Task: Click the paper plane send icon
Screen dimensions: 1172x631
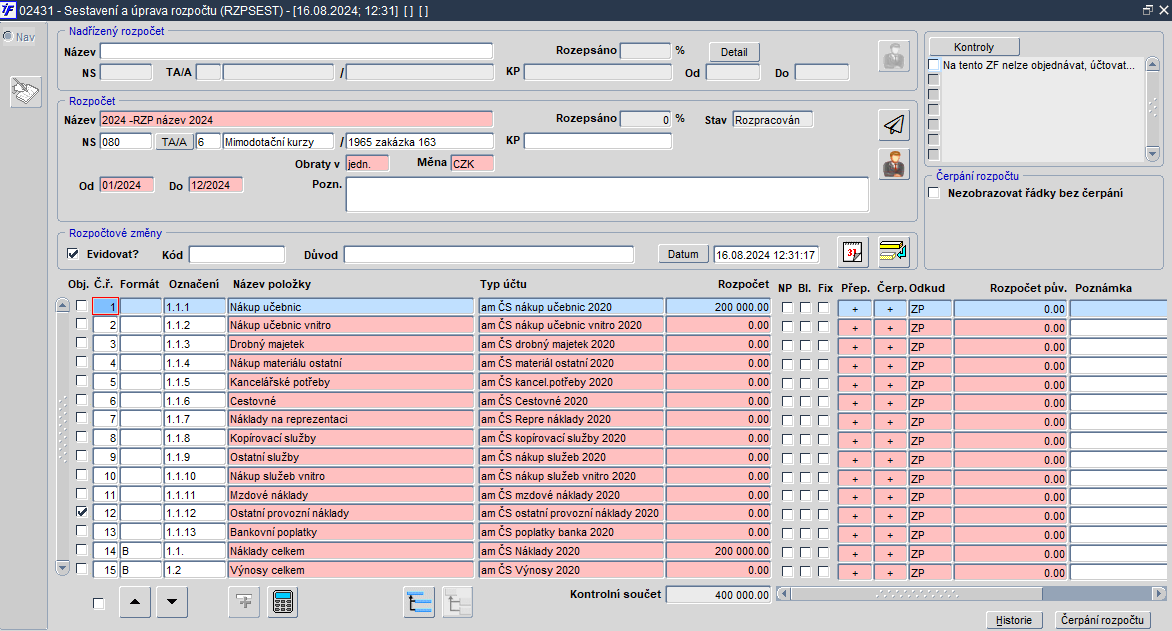Action: [x=894, y=124]
